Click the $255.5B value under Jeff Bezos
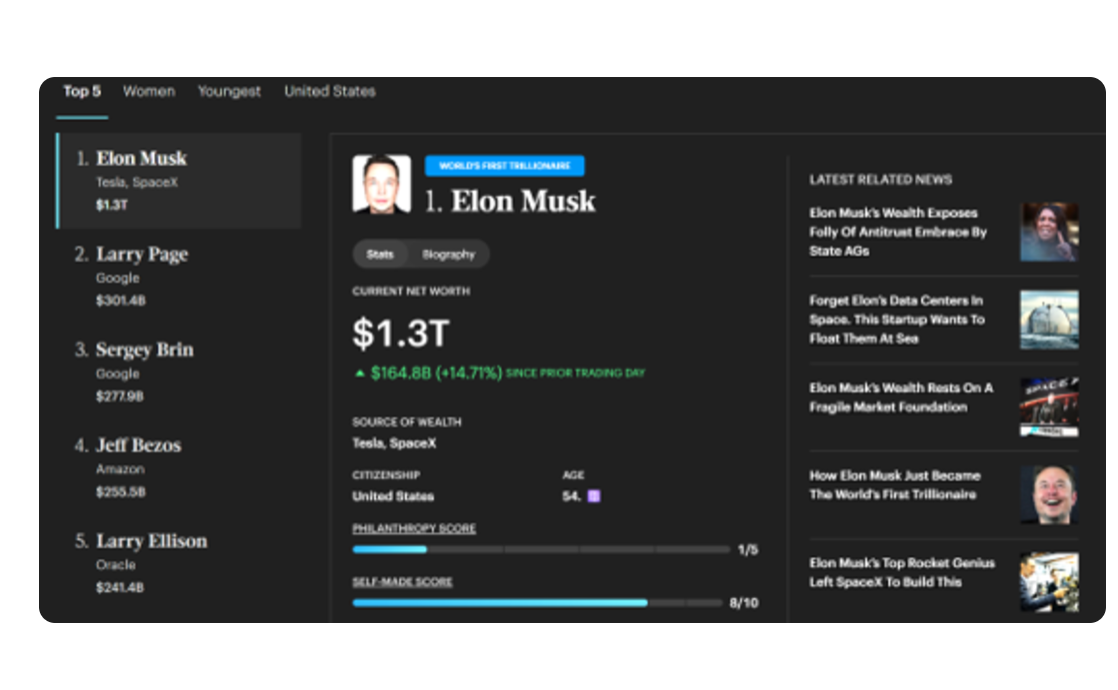 click(x=120, y=492)
